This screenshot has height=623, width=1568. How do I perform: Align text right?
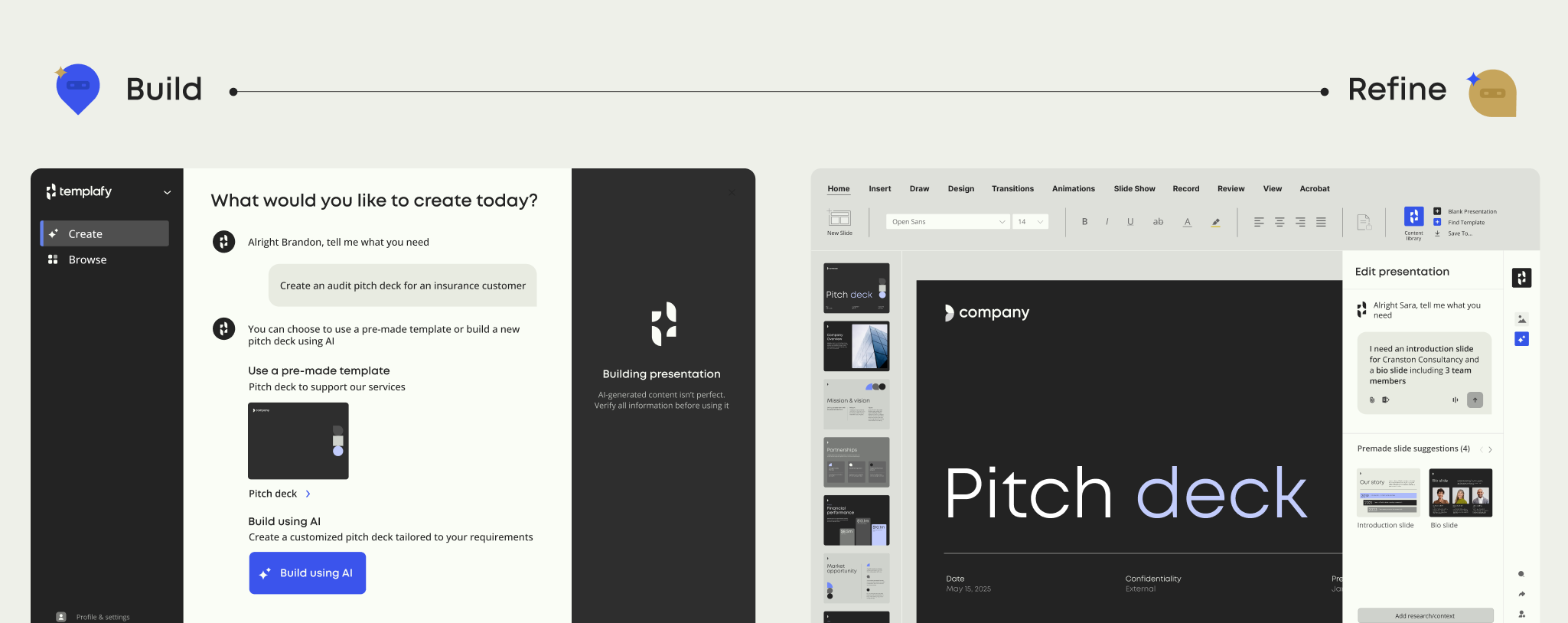1300,222
